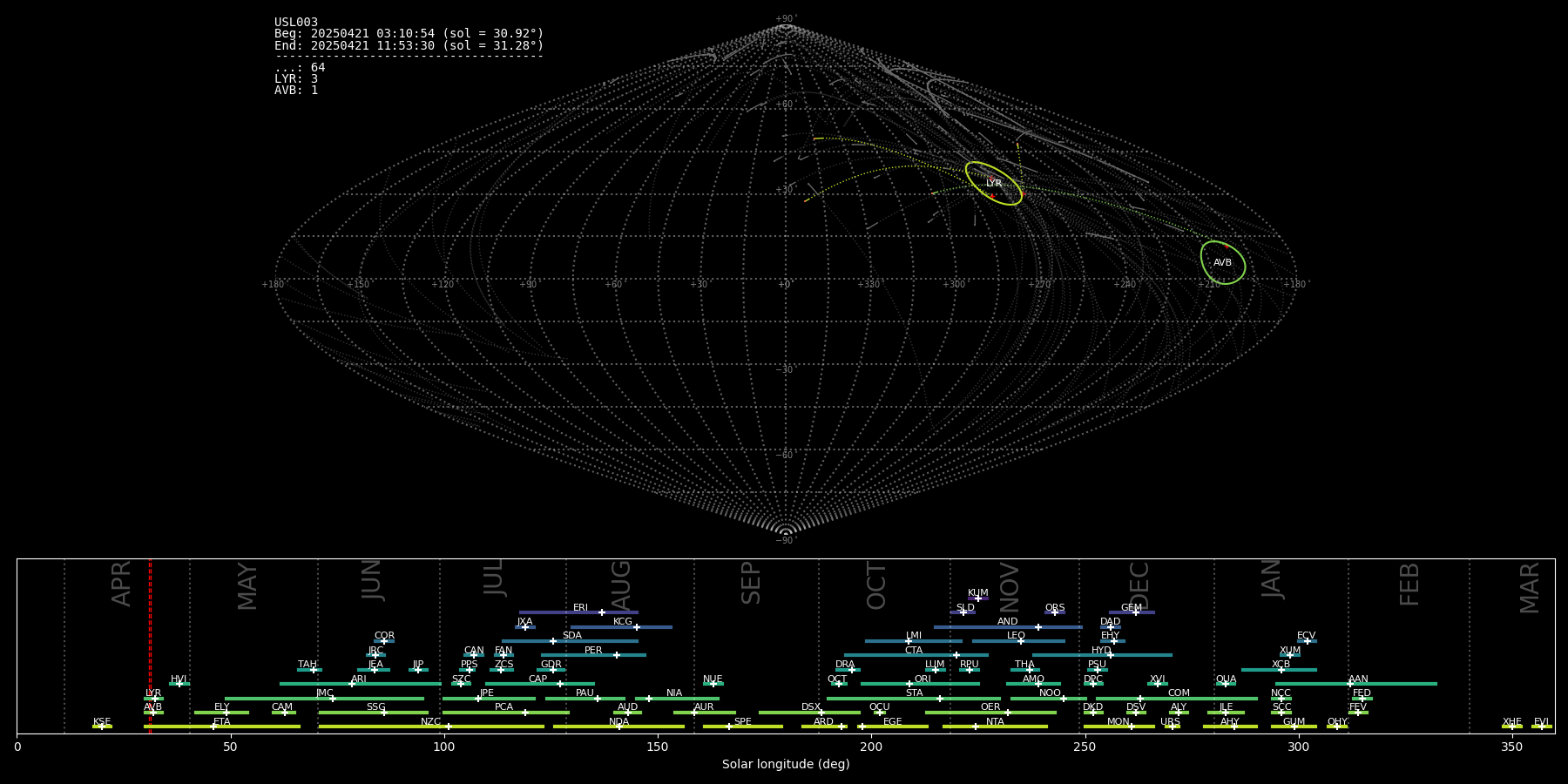
Task: Click the NDA shower label in timeline
Action: click(618, 722)
